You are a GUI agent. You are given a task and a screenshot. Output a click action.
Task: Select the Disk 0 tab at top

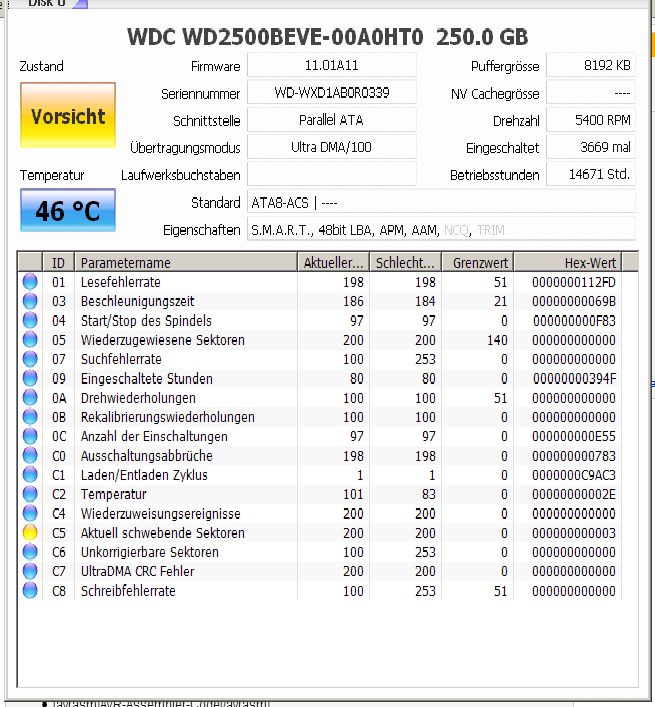pyautogui.click(x=46, y=4)
